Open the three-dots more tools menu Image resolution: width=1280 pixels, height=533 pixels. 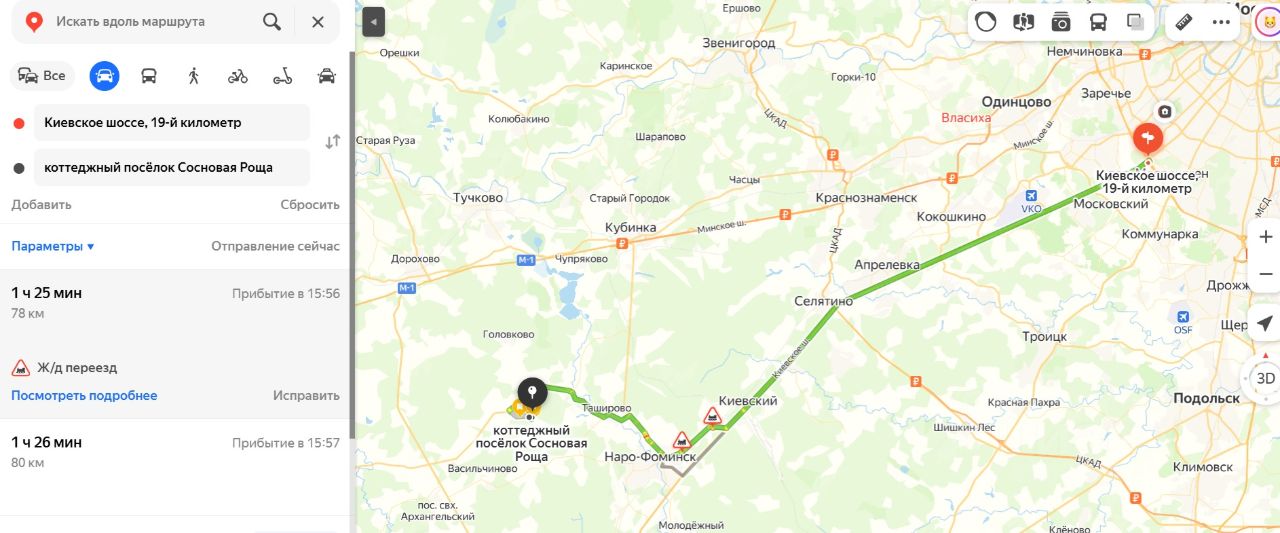(1221, 21)
